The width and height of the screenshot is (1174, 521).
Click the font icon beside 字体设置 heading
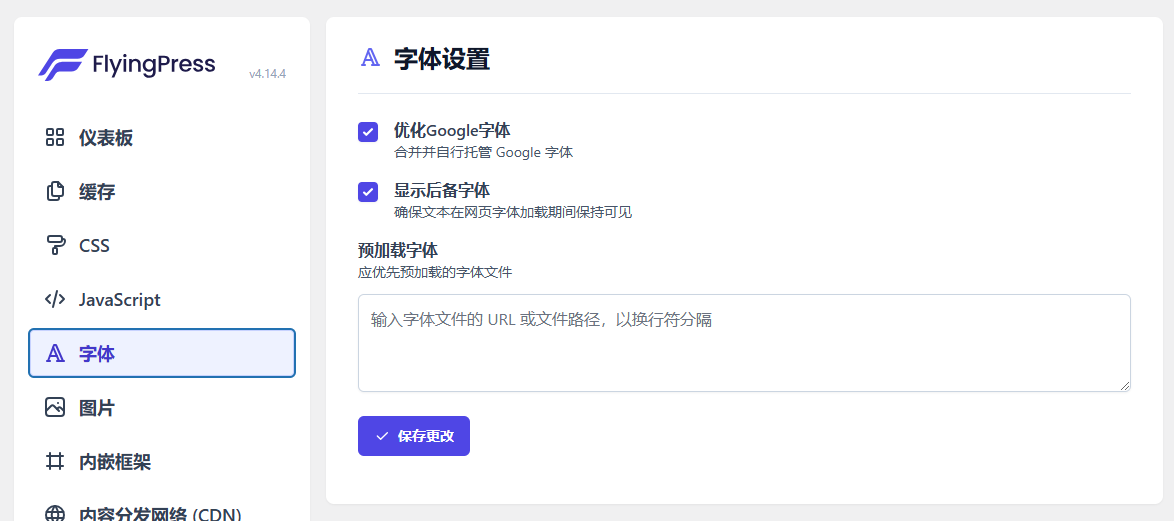(370, 58)
